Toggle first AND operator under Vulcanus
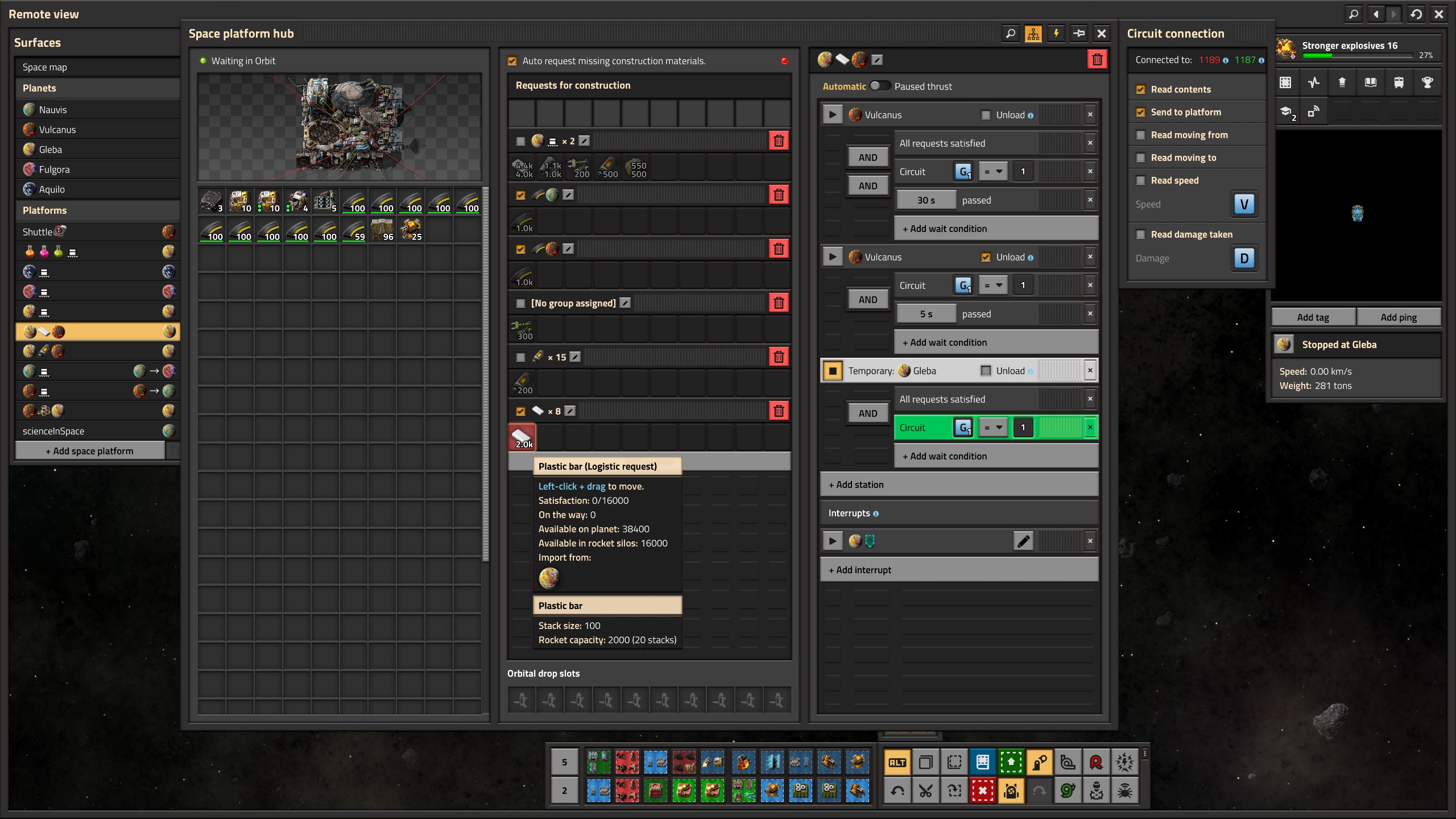This screenshot has height=819, width=1456. 868,158
